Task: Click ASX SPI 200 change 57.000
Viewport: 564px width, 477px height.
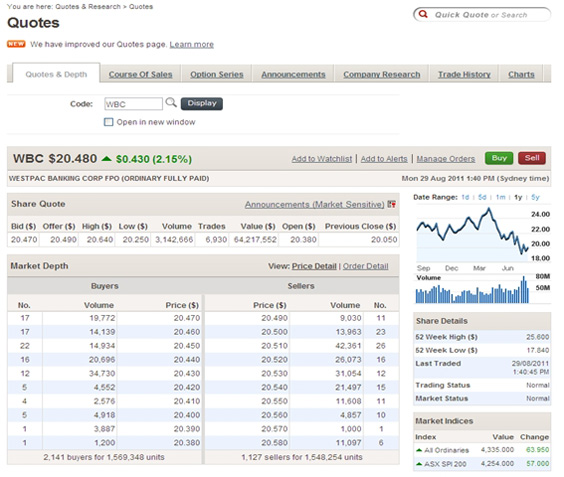Action: [x=538, y=464]
